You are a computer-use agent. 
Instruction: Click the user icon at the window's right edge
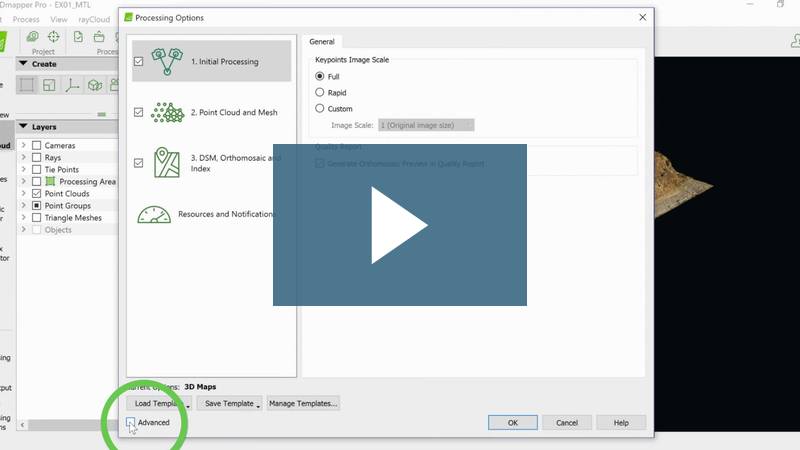coord(795,41)
